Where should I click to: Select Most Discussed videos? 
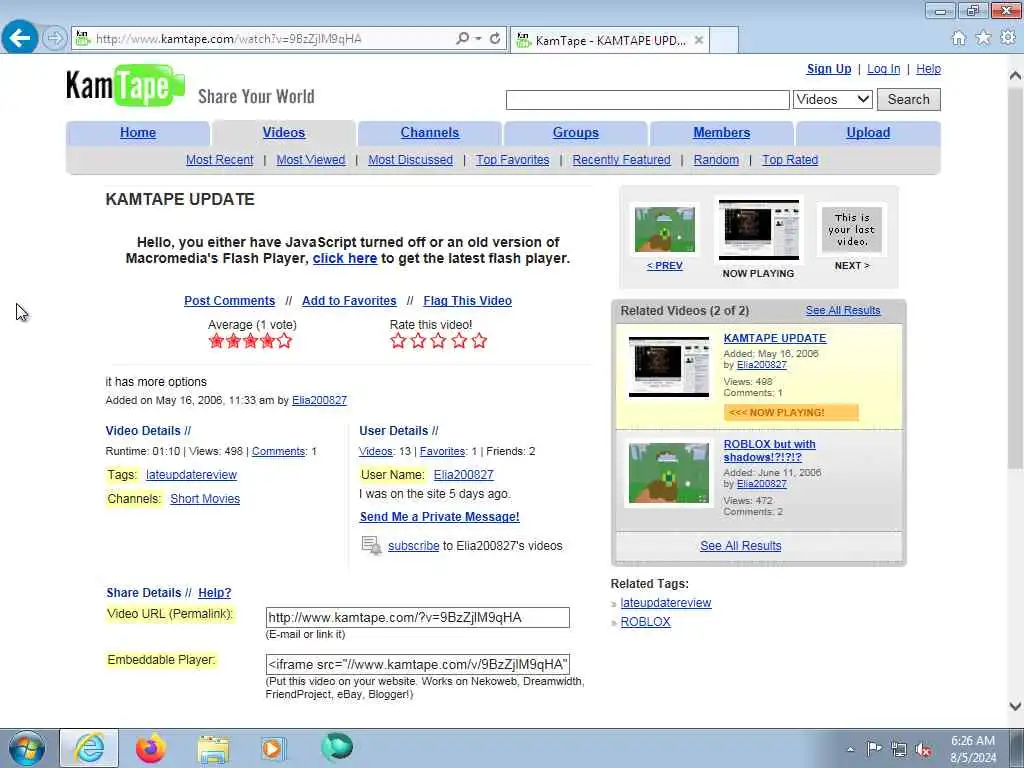point(410,160)
